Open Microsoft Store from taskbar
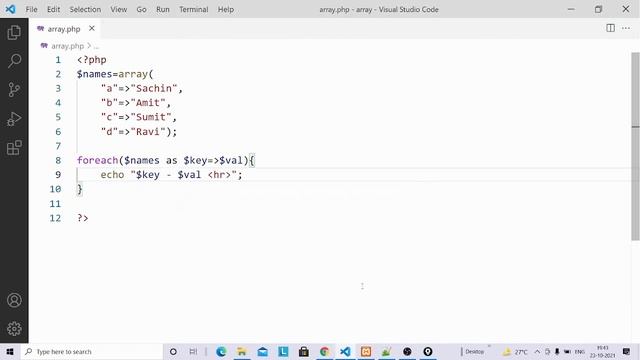 tap(304, 351)
